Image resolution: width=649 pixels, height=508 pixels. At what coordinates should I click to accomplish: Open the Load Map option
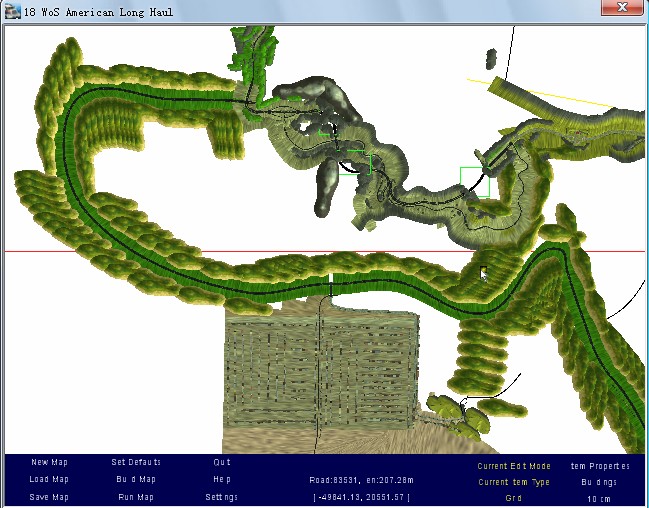[49, 480]
